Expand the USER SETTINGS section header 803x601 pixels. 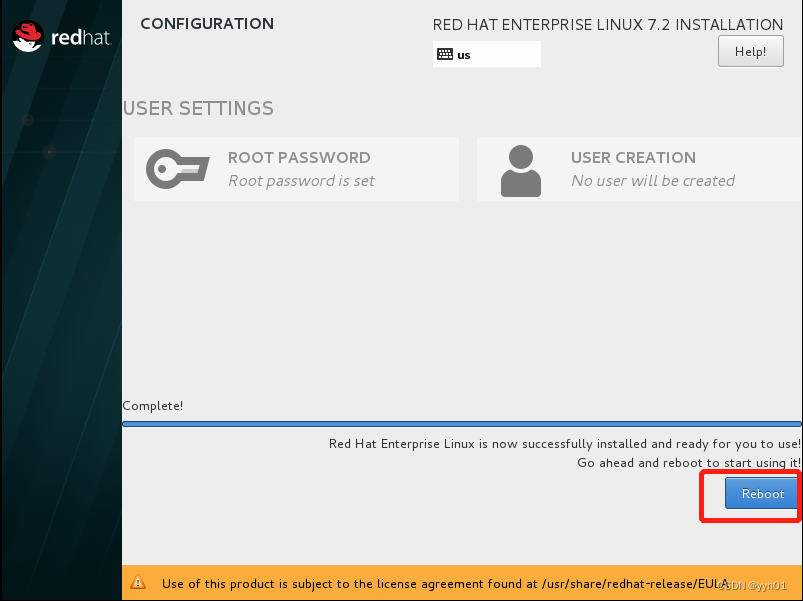(x=198, y=108)
